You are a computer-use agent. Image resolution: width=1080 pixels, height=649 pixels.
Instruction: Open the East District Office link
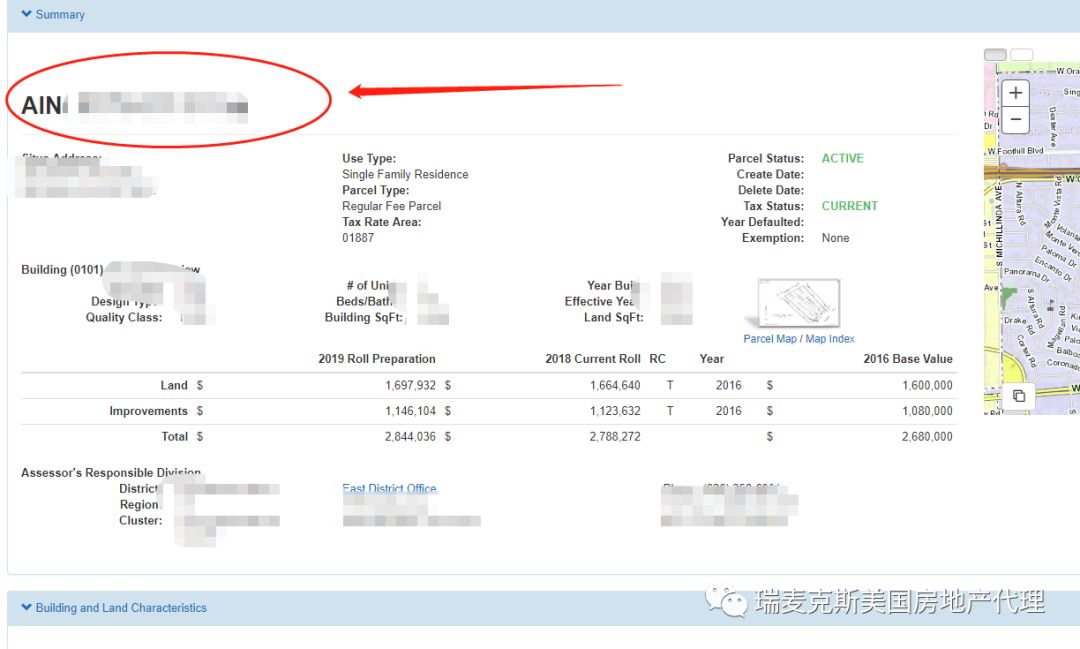pos(389,488)
